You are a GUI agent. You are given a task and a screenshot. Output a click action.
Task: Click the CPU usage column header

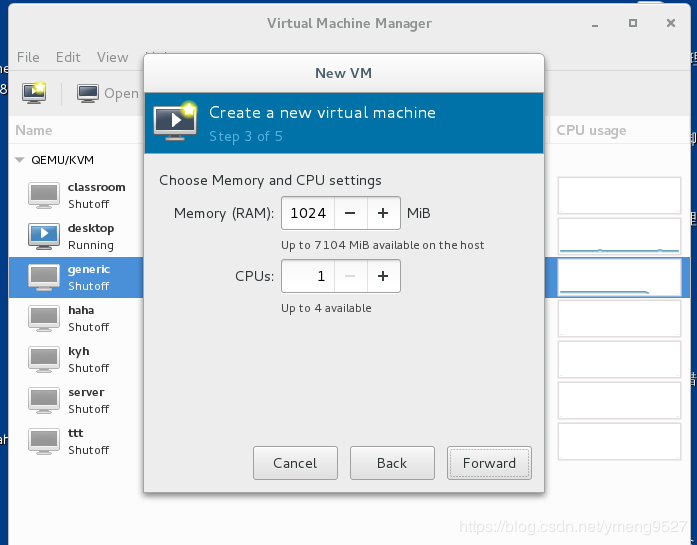tap(591, 130)
